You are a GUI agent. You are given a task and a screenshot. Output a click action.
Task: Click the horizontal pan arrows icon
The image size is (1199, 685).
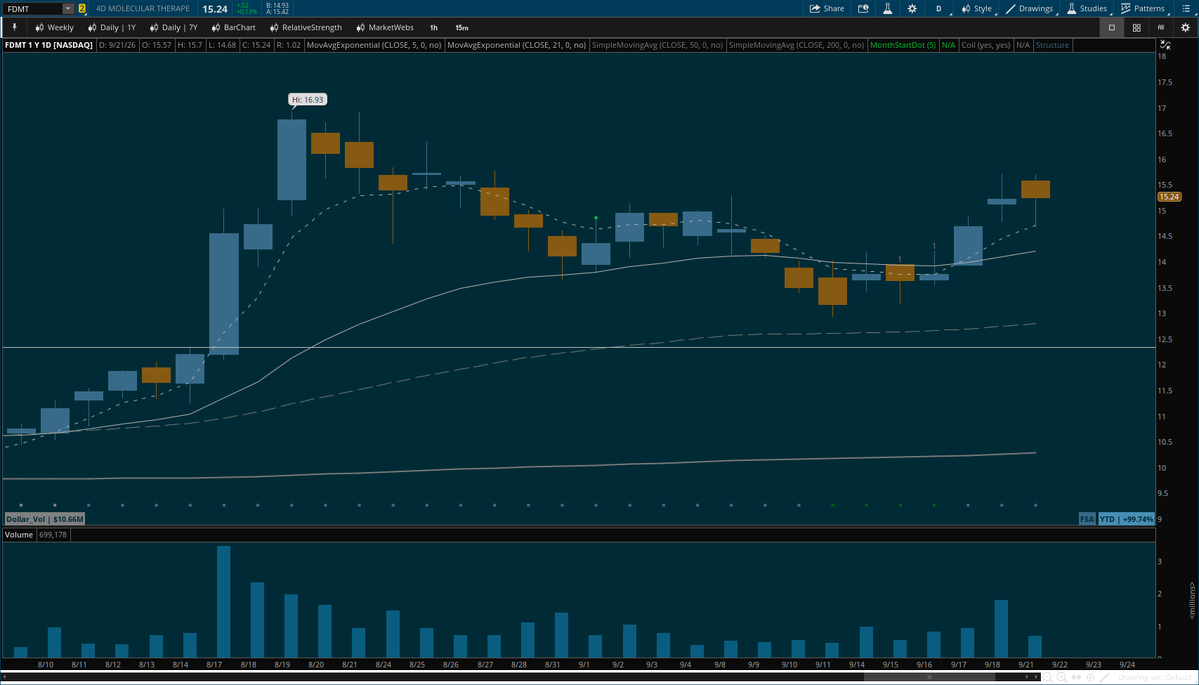1077,677
